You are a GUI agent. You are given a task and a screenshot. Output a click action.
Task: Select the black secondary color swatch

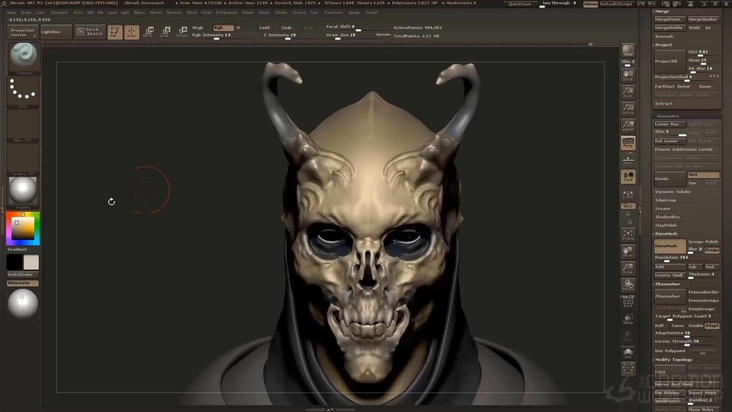pyautogui.click(x=14, y=262)
